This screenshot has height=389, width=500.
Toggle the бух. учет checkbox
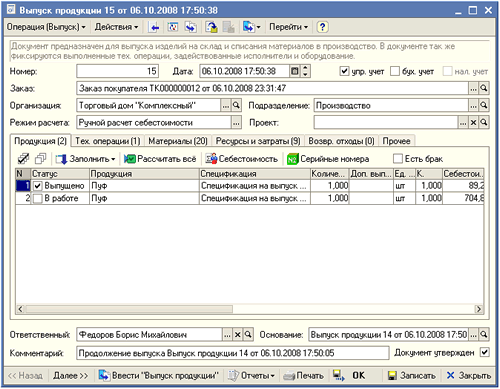click(x=395, y=71)
